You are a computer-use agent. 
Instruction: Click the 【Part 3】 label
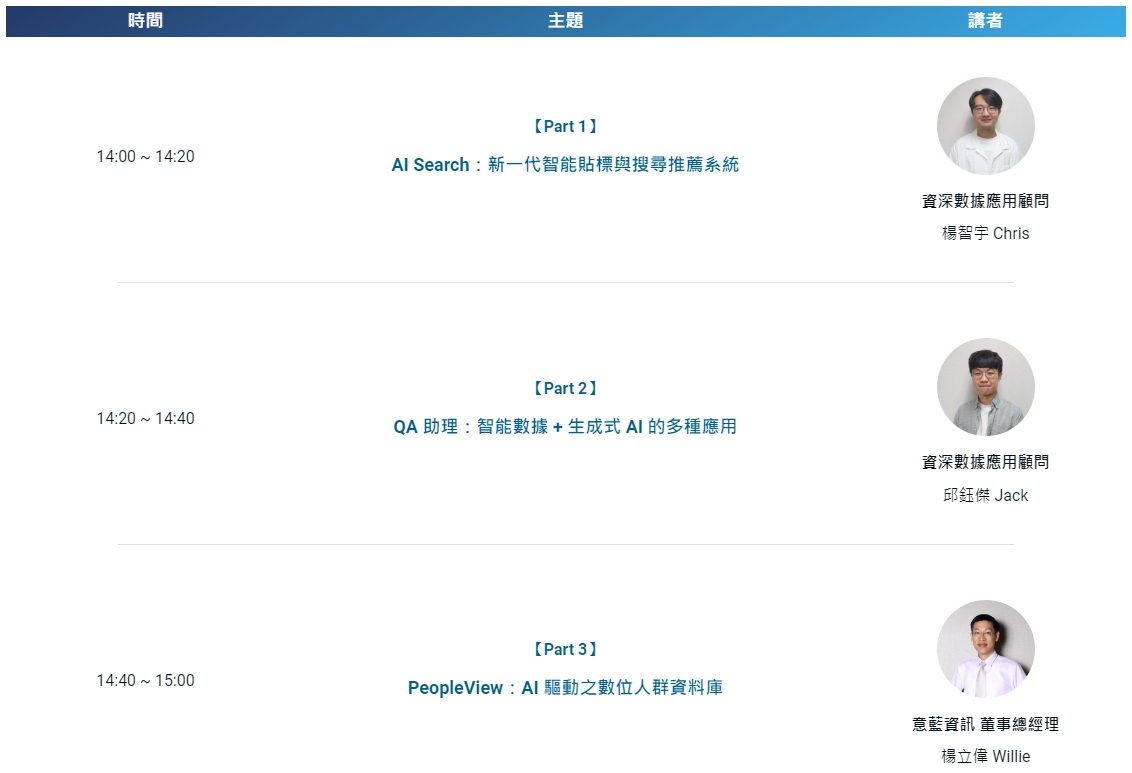pyautogui.click(x=565, y=649)
